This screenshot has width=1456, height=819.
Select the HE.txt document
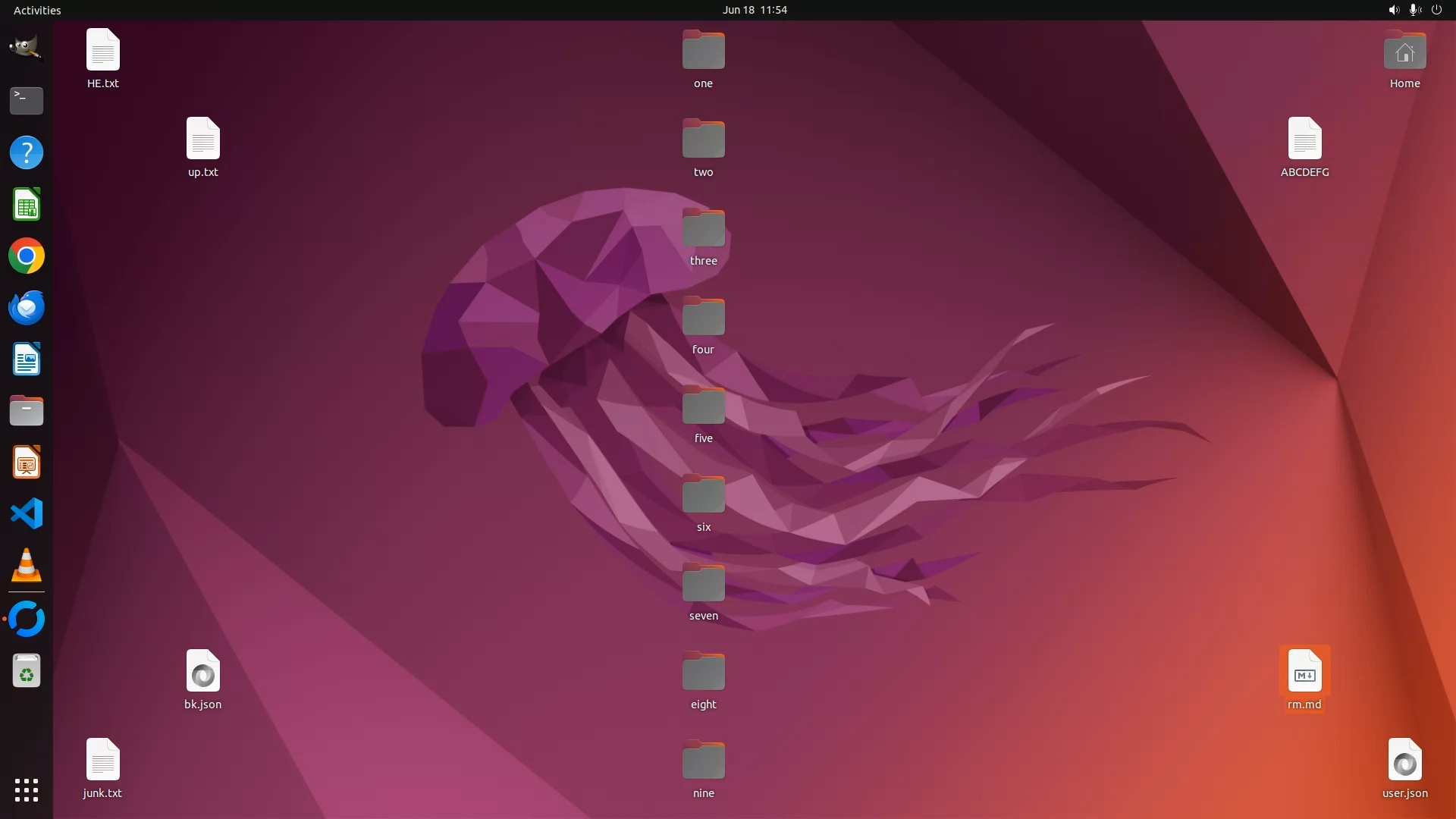[x=102, y=51]
